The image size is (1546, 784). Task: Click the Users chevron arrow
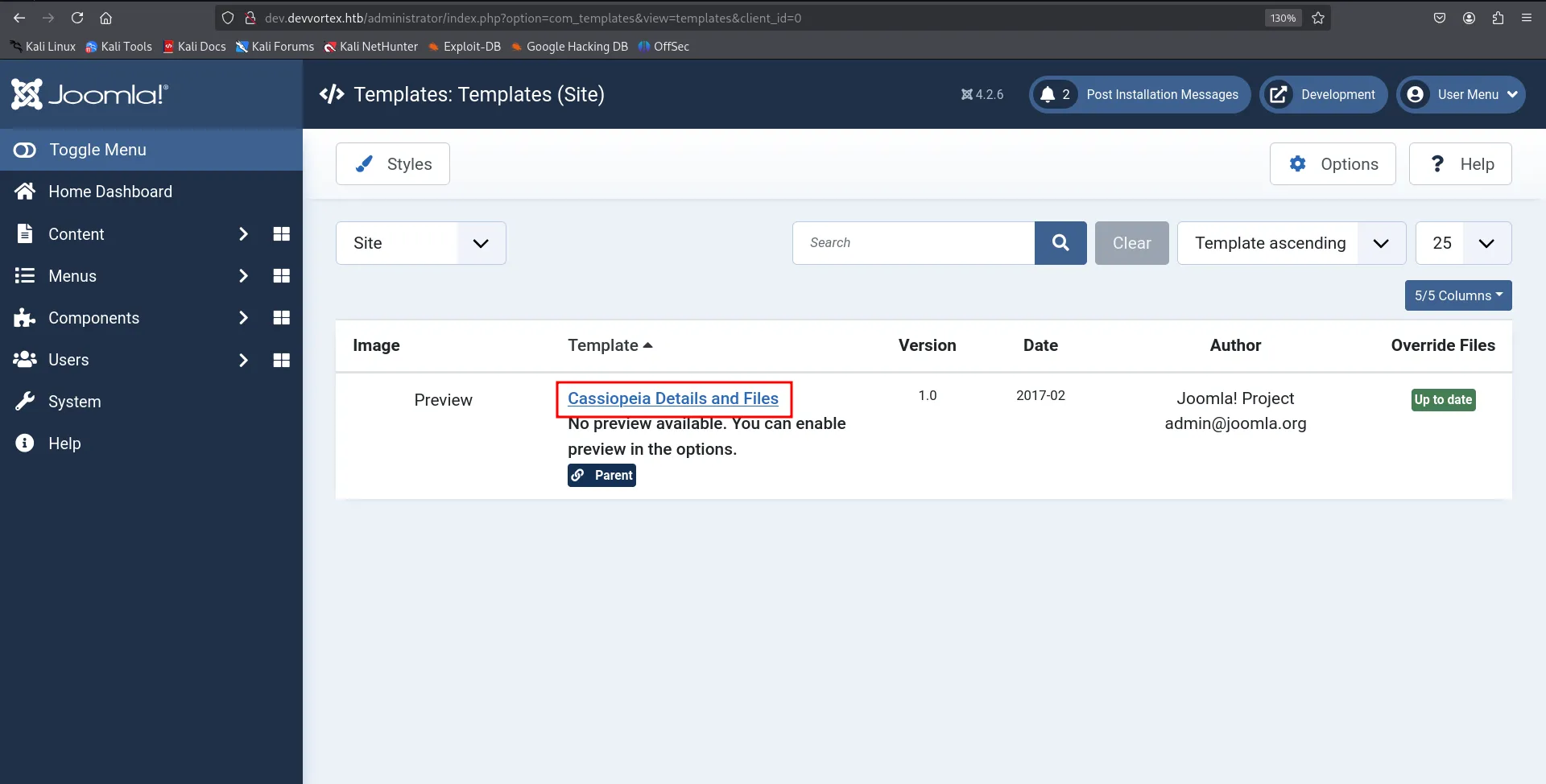243,360
